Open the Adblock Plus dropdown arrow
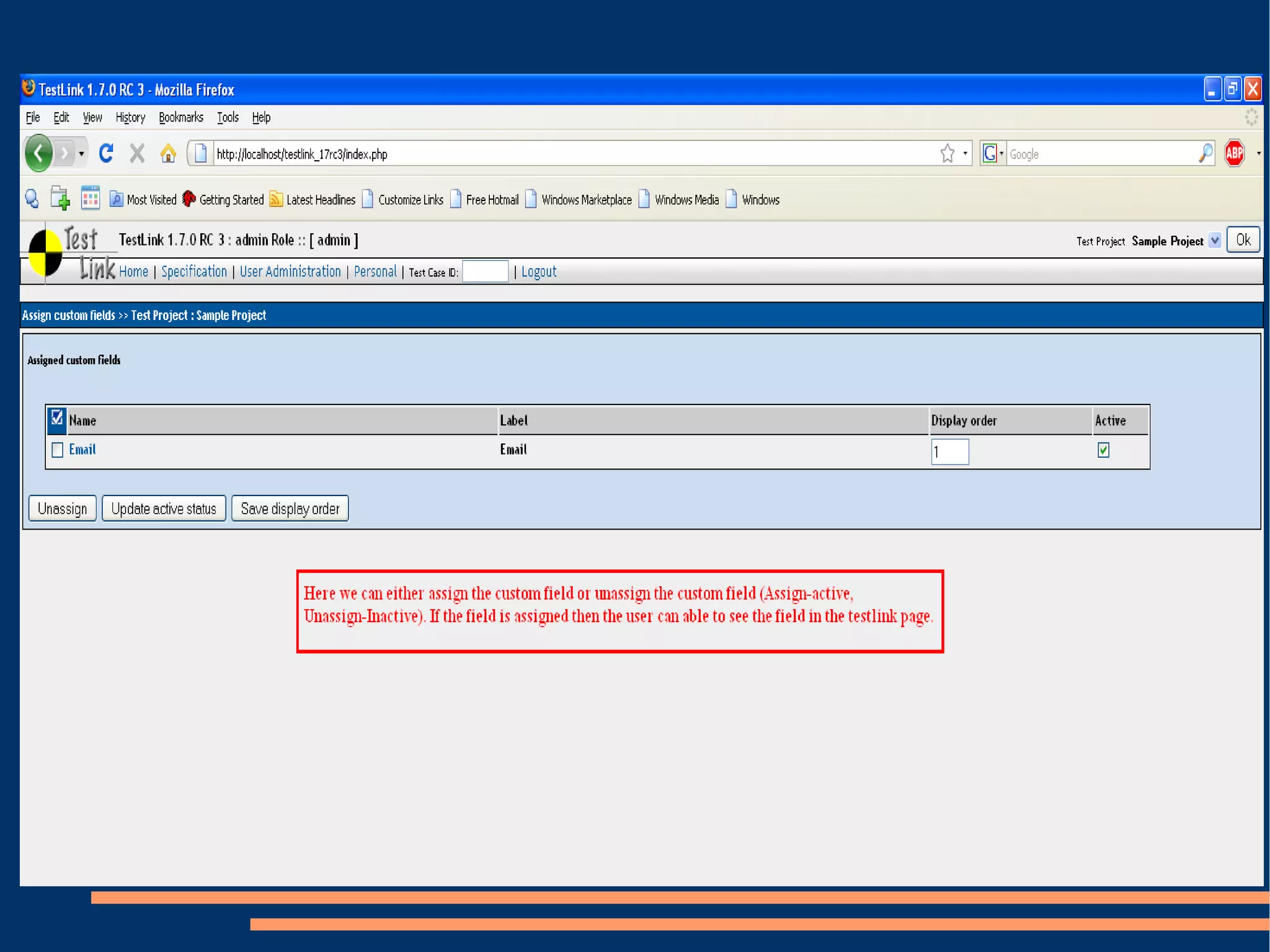Image resolution: width=1270 pixels, height=952 pixels. (x=1258, y=153)
